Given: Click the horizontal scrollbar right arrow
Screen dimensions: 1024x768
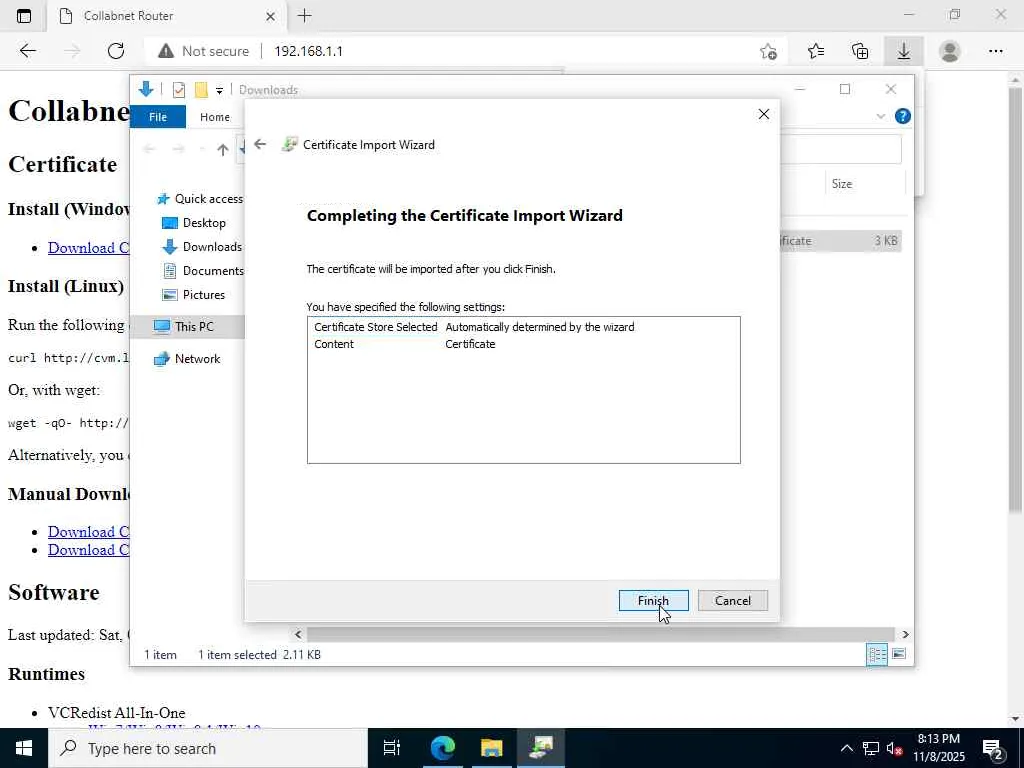Looking at the screenshot, I should (x=905, y=634).
